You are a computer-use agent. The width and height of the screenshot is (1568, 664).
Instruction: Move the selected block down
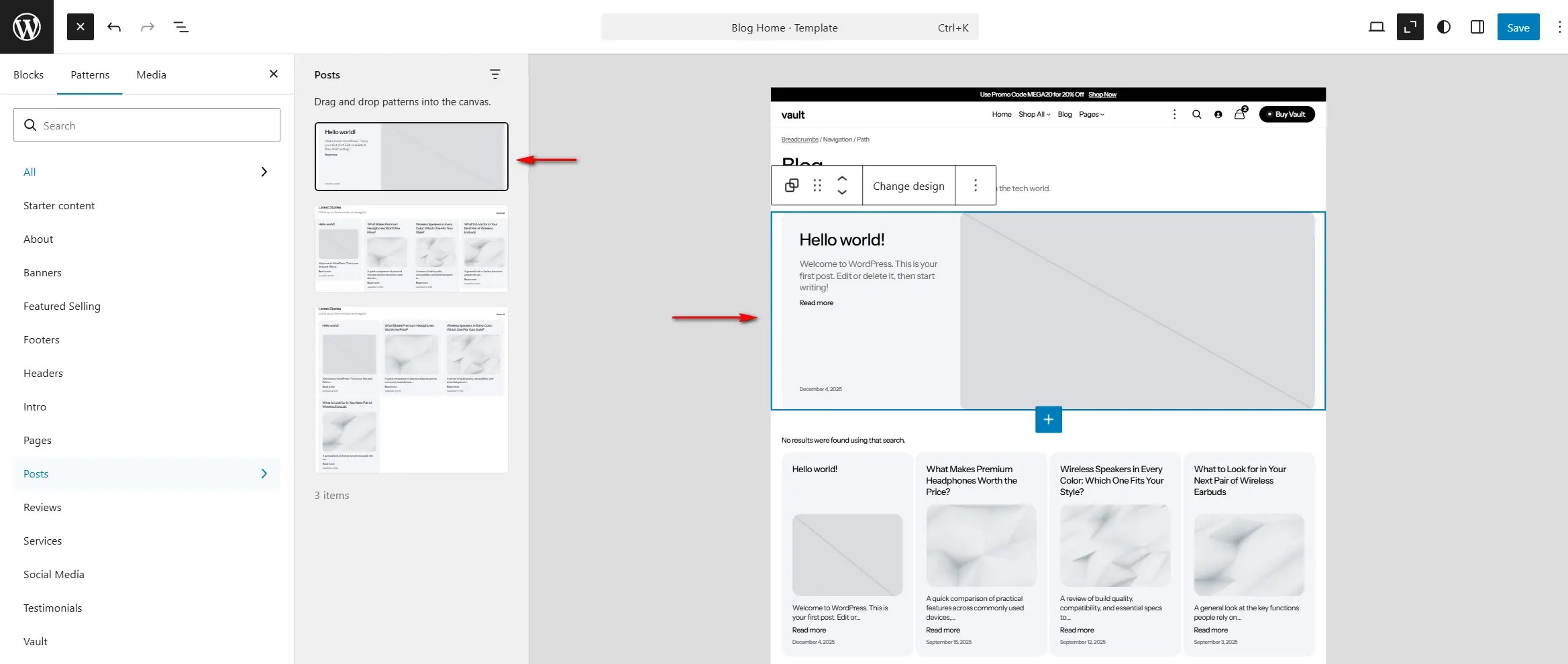(842, 192)
